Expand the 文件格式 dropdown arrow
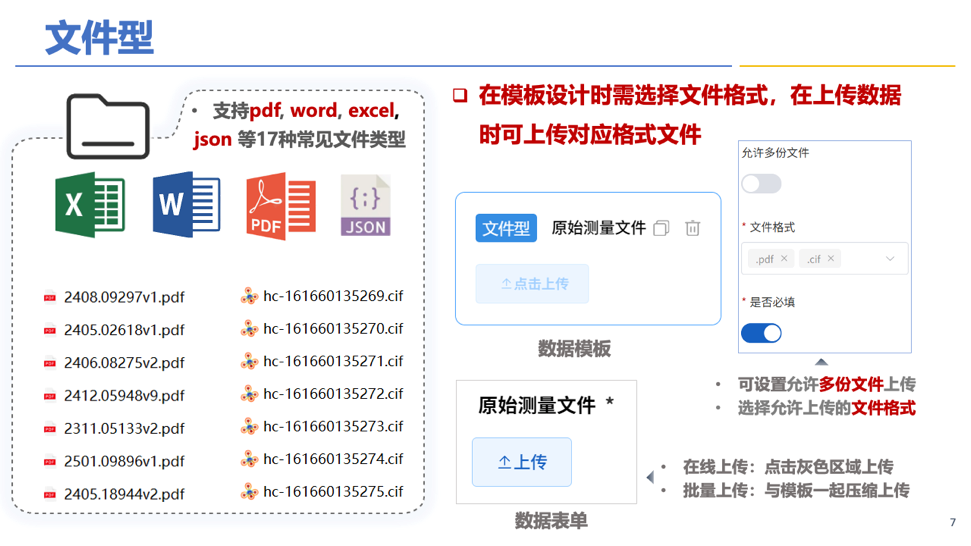971x546 pixels. [x=890, y=259]
